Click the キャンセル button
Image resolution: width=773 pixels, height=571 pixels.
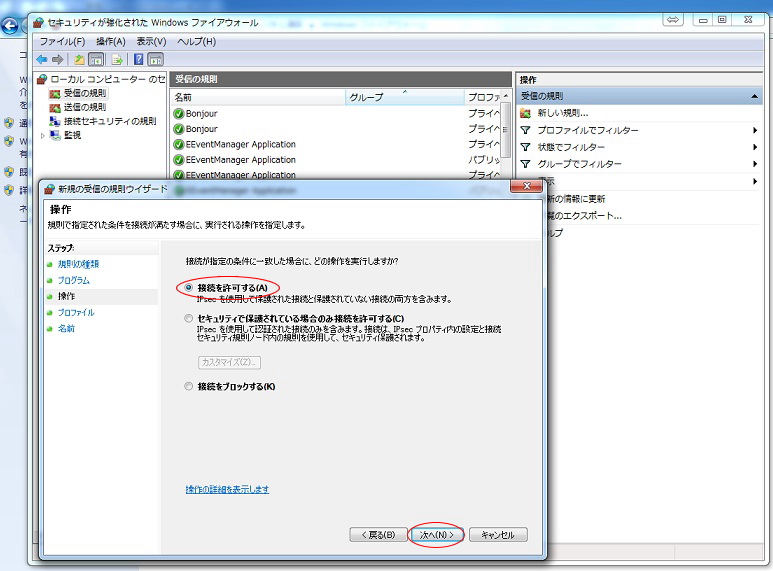click(498, 535)
